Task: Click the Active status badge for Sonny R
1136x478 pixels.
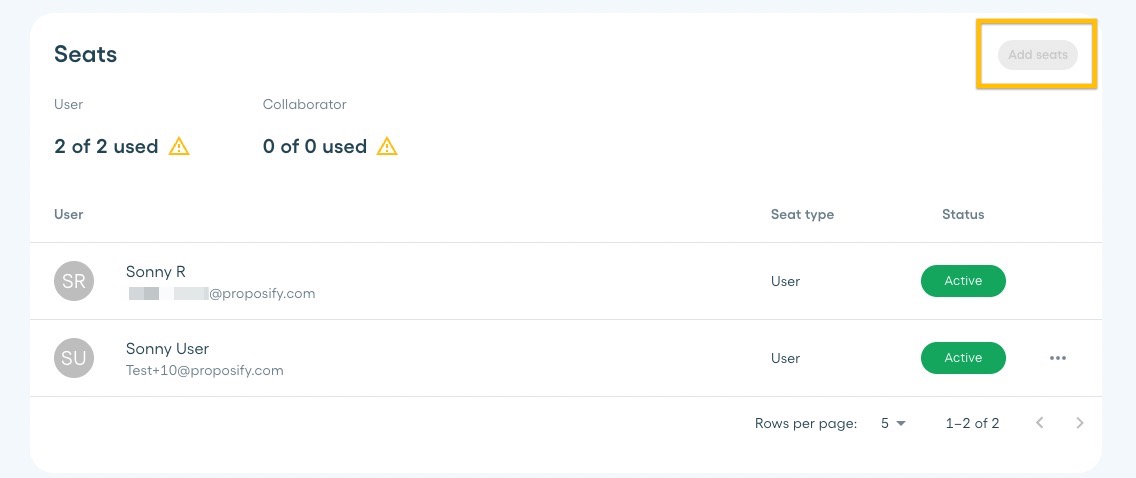Action: click(x=963, y=281)
